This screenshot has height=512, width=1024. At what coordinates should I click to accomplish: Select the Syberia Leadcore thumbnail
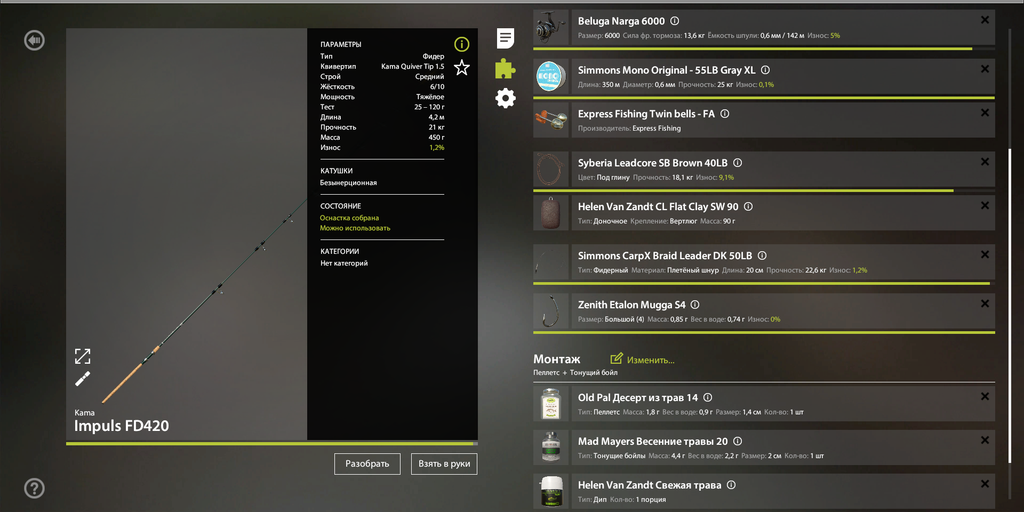551,169
